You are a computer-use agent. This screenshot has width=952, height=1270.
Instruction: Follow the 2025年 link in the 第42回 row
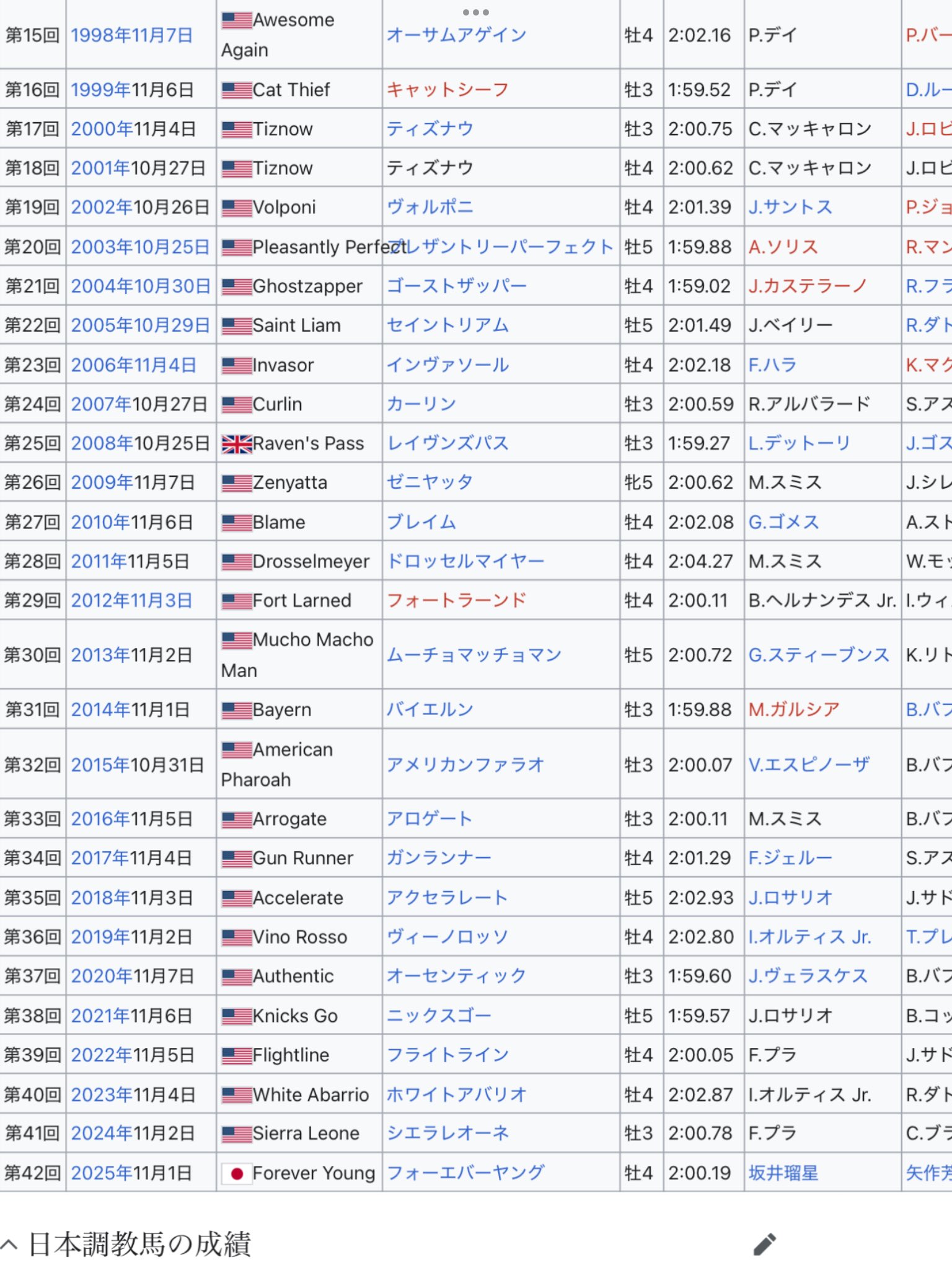[102, 1173]
